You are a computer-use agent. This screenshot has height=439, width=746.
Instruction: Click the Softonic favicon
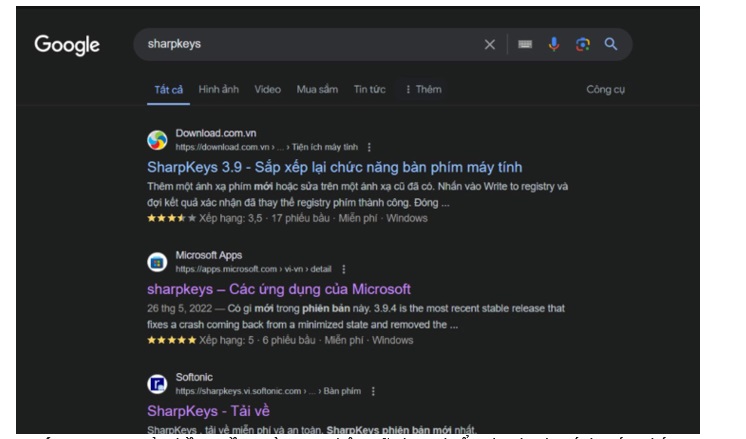(157, 384)
